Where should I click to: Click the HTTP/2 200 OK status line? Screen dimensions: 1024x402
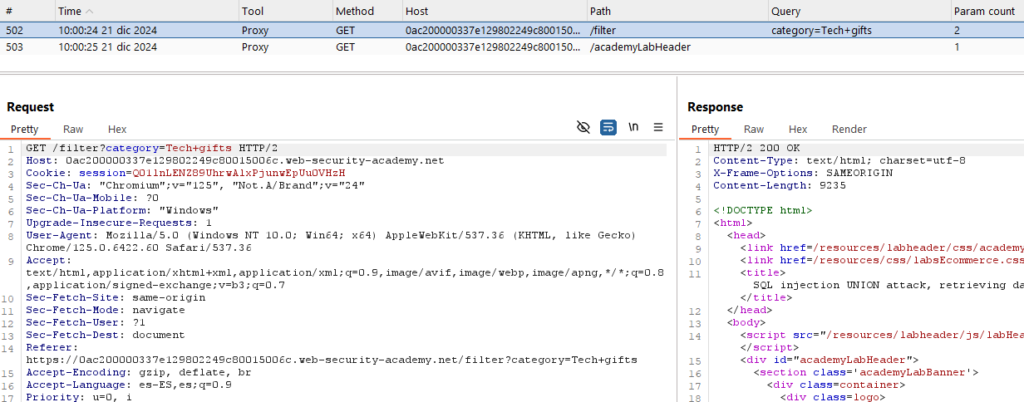(756, 148)
